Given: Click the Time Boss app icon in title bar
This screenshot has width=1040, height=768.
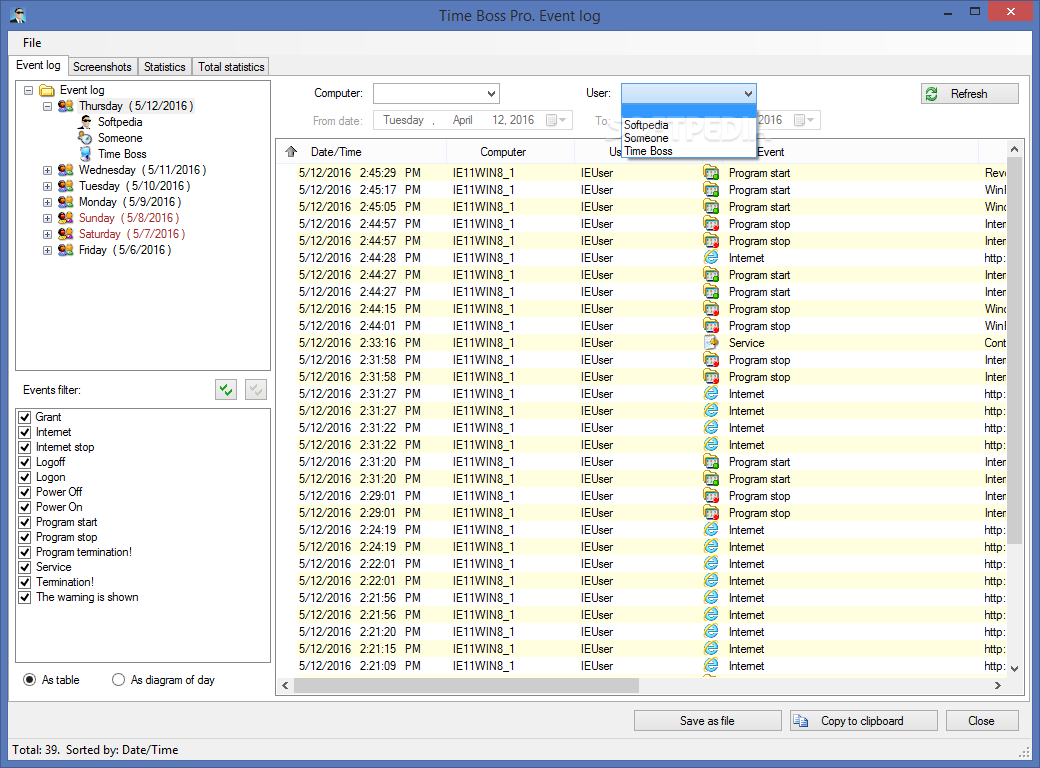Looking at the screenshot, I should tap(18, 15).
